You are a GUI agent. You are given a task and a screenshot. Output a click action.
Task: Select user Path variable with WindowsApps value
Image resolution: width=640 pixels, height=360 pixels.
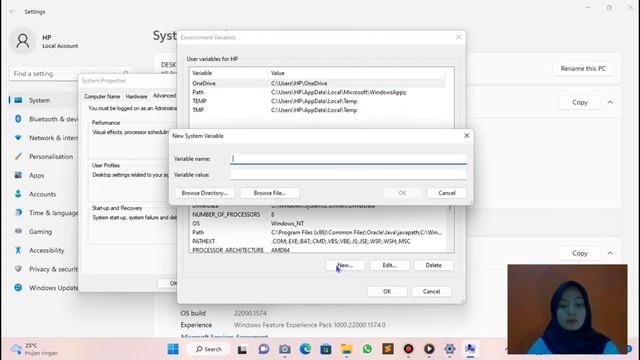point(318,92)
